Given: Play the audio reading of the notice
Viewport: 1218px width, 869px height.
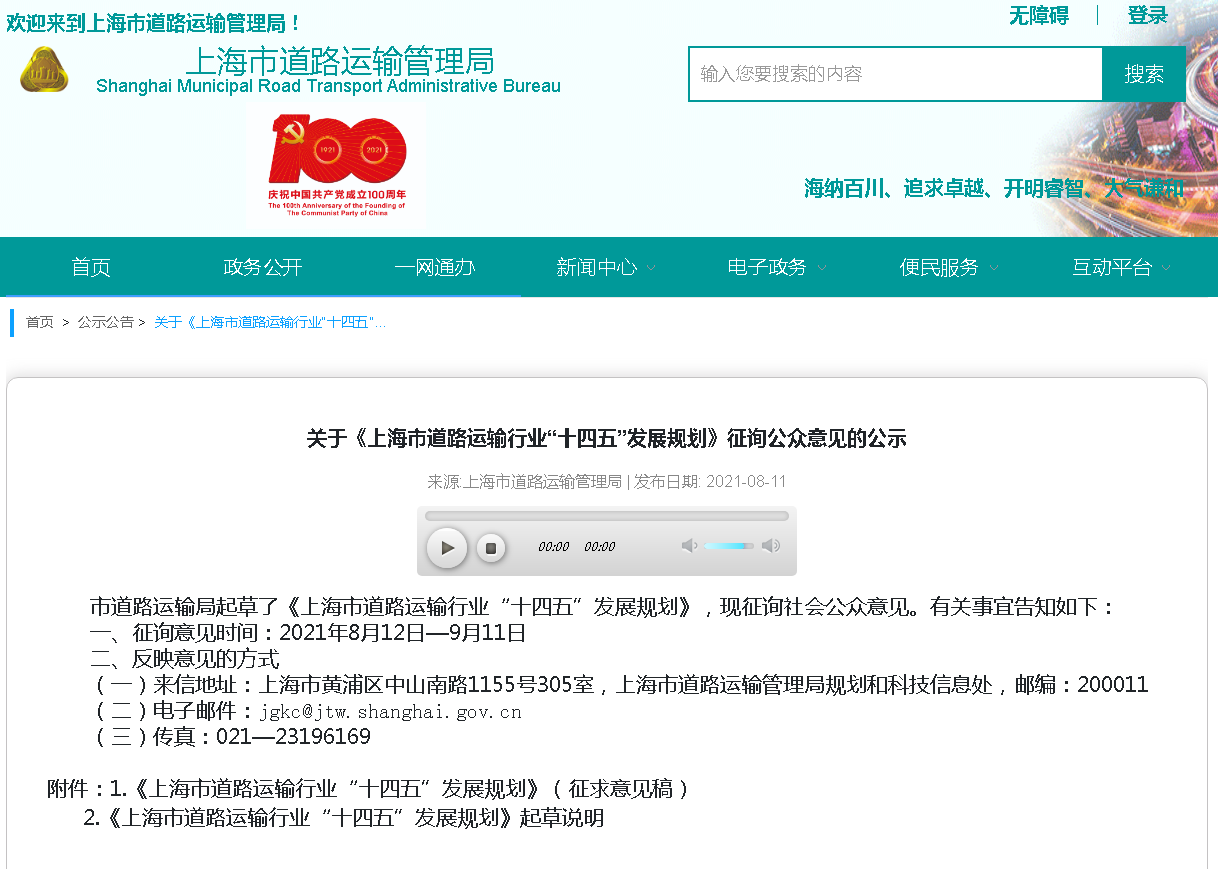Looking at the screenshot, I should tap(447, 547).
